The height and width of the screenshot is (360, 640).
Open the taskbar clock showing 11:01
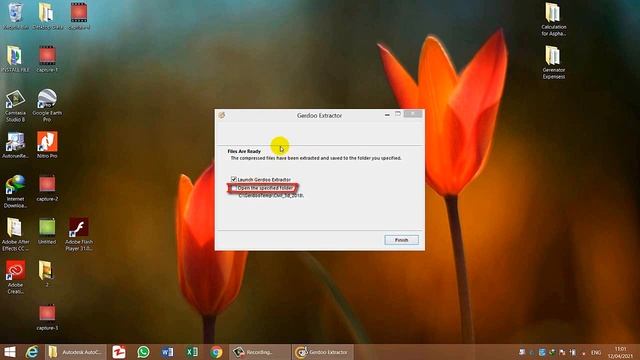(620, 352)
